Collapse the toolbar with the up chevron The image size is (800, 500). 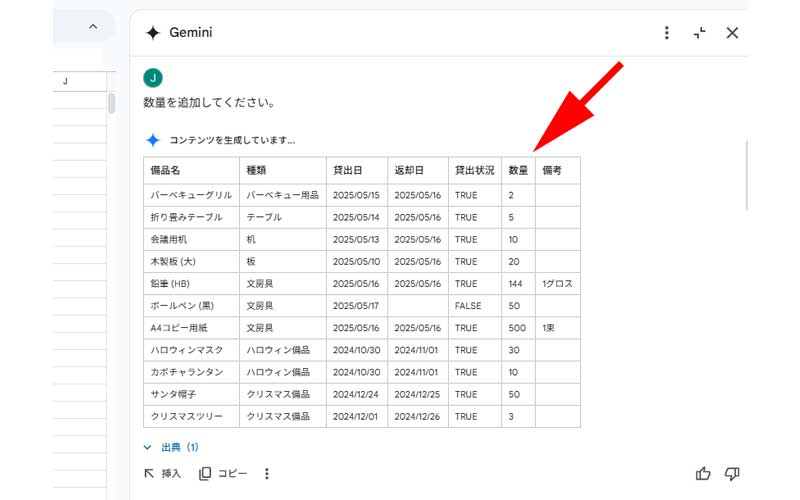pos(93,27)
